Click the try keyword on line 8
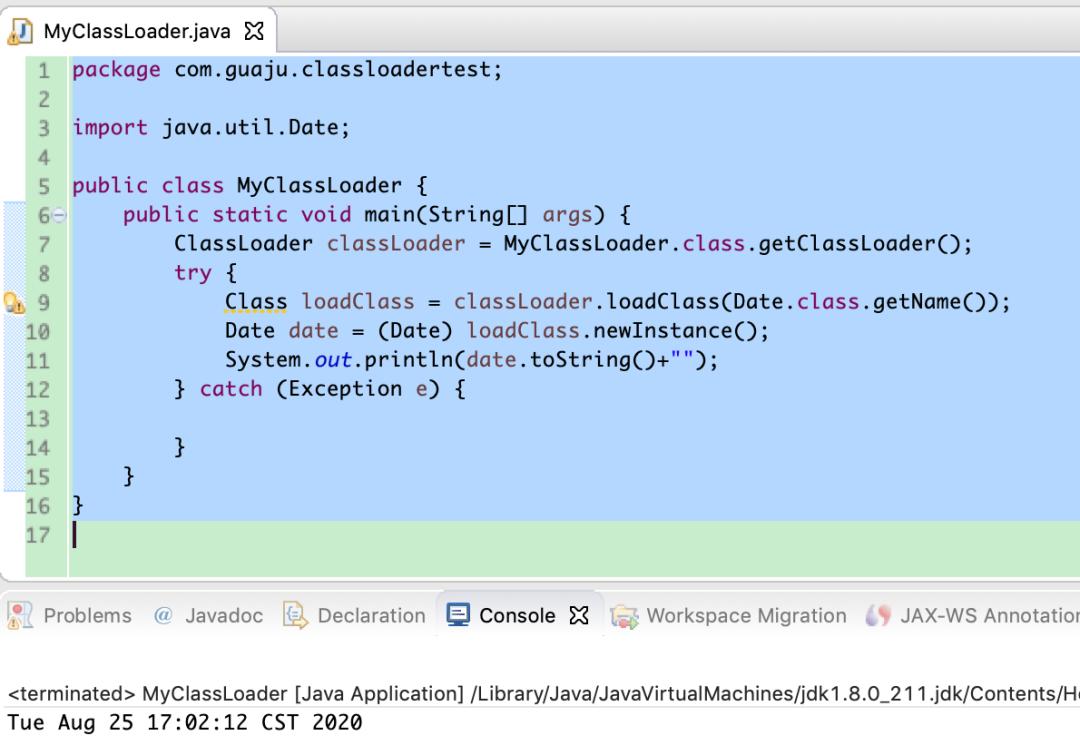 coord(193,273)
